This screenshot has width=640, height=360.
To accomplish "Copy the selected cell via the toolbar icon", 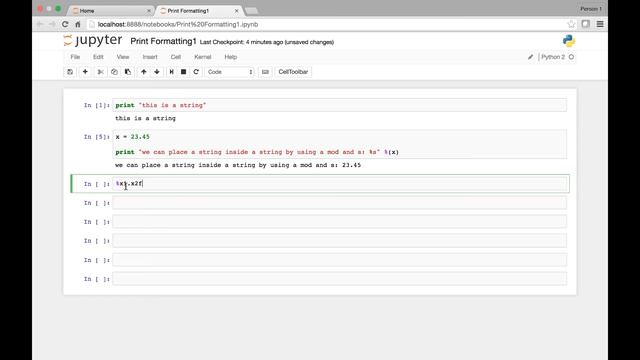I will (114, 72).
